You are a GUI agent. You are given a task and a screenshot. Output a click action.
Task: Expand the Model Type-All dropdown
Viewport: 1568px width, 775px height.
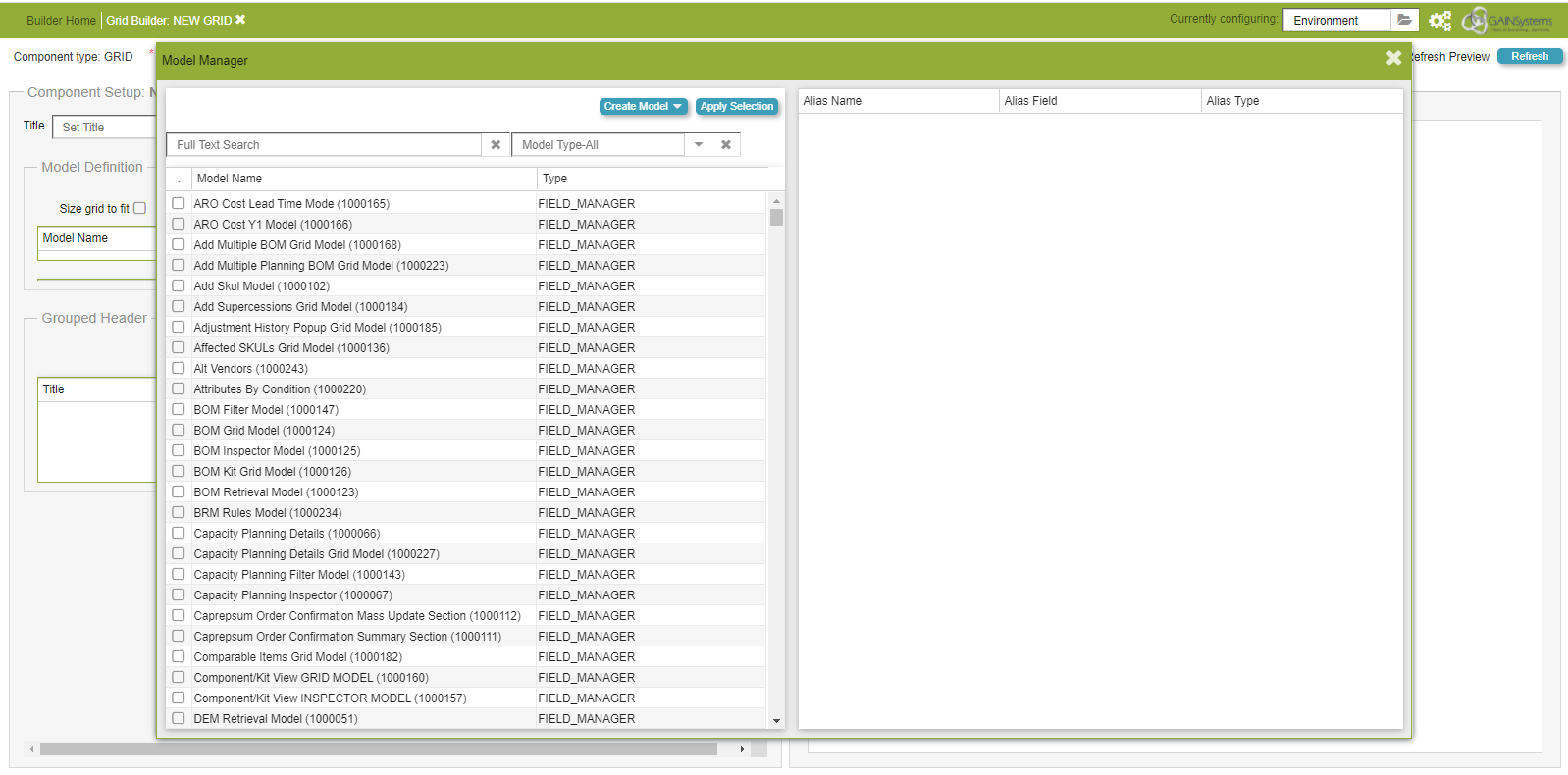tap(699, 145)
